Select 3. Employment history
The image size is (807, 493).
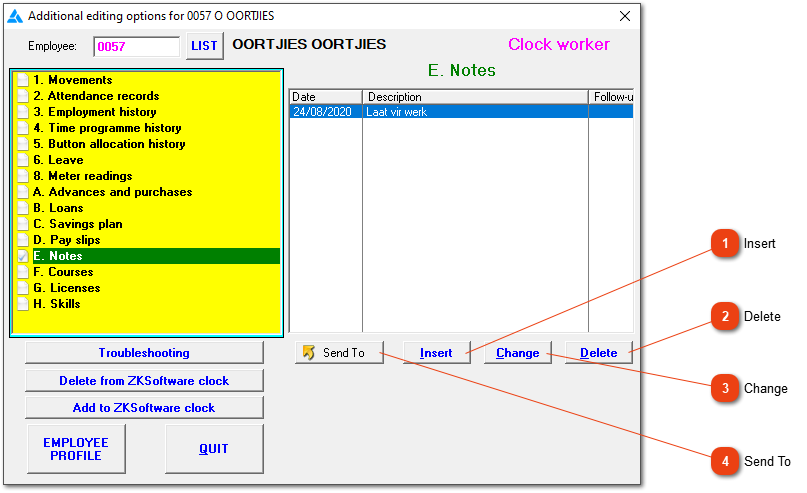click(95, 112)
